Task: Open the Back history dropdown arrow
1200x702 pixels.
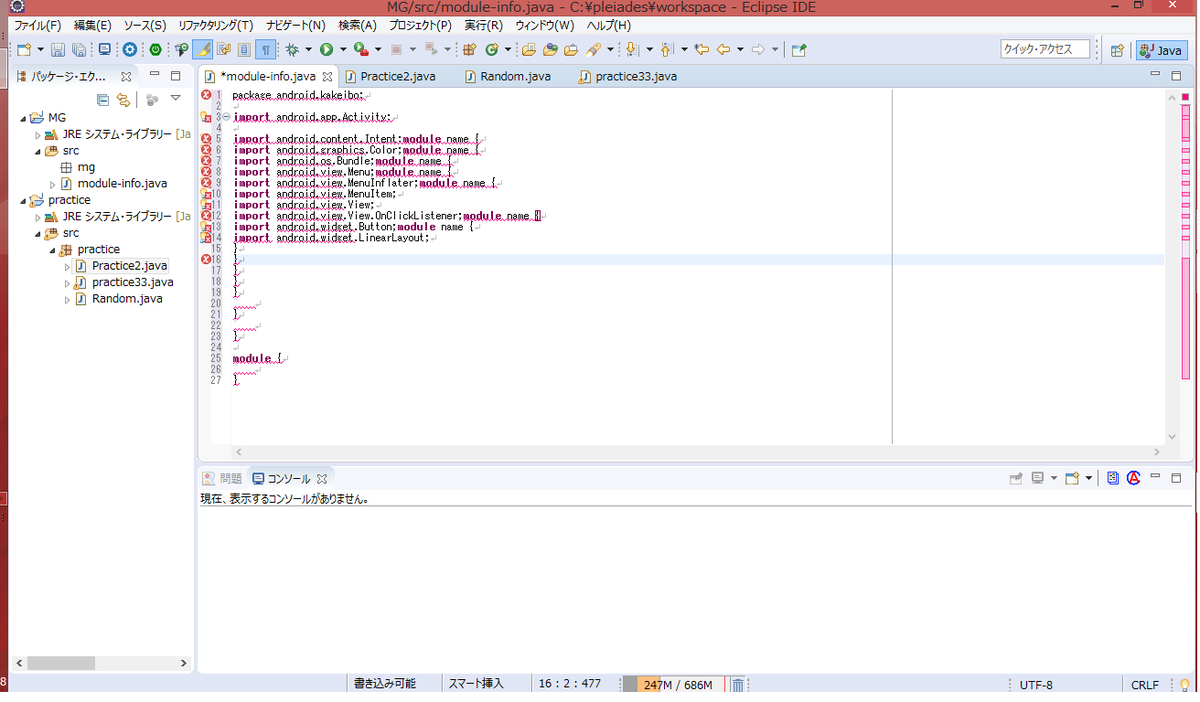Action: (740, 49)
